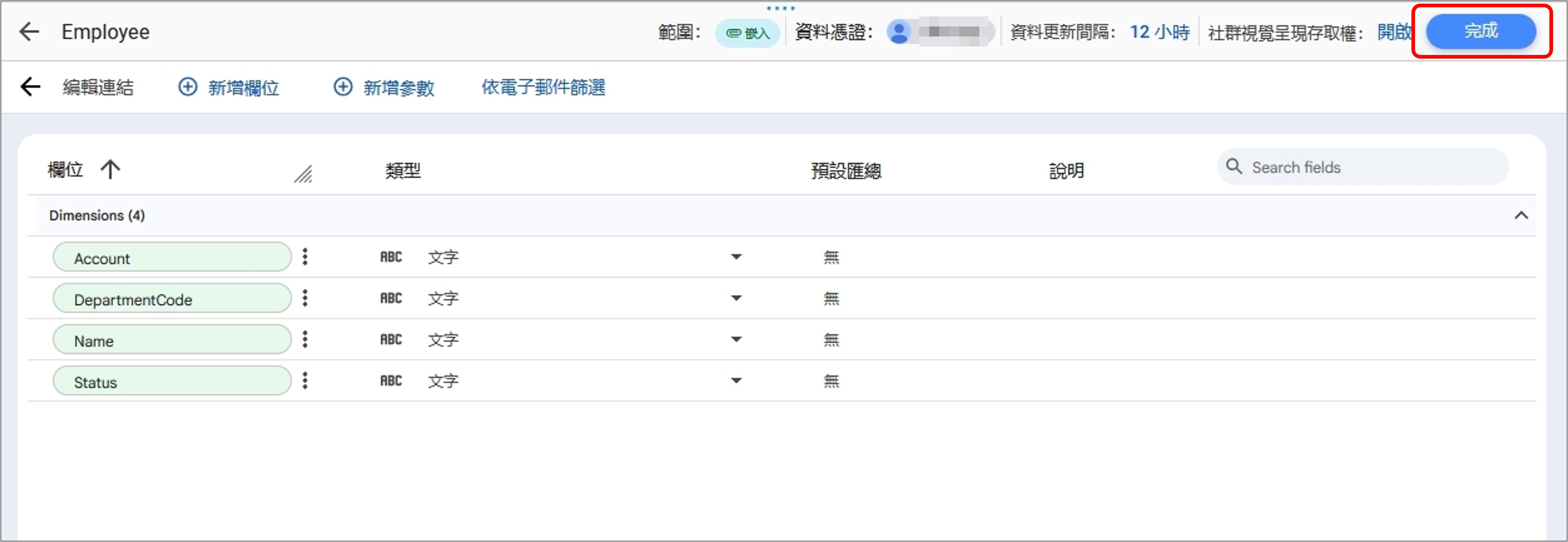Open three-dot menu for Account field

click(305, 257)
